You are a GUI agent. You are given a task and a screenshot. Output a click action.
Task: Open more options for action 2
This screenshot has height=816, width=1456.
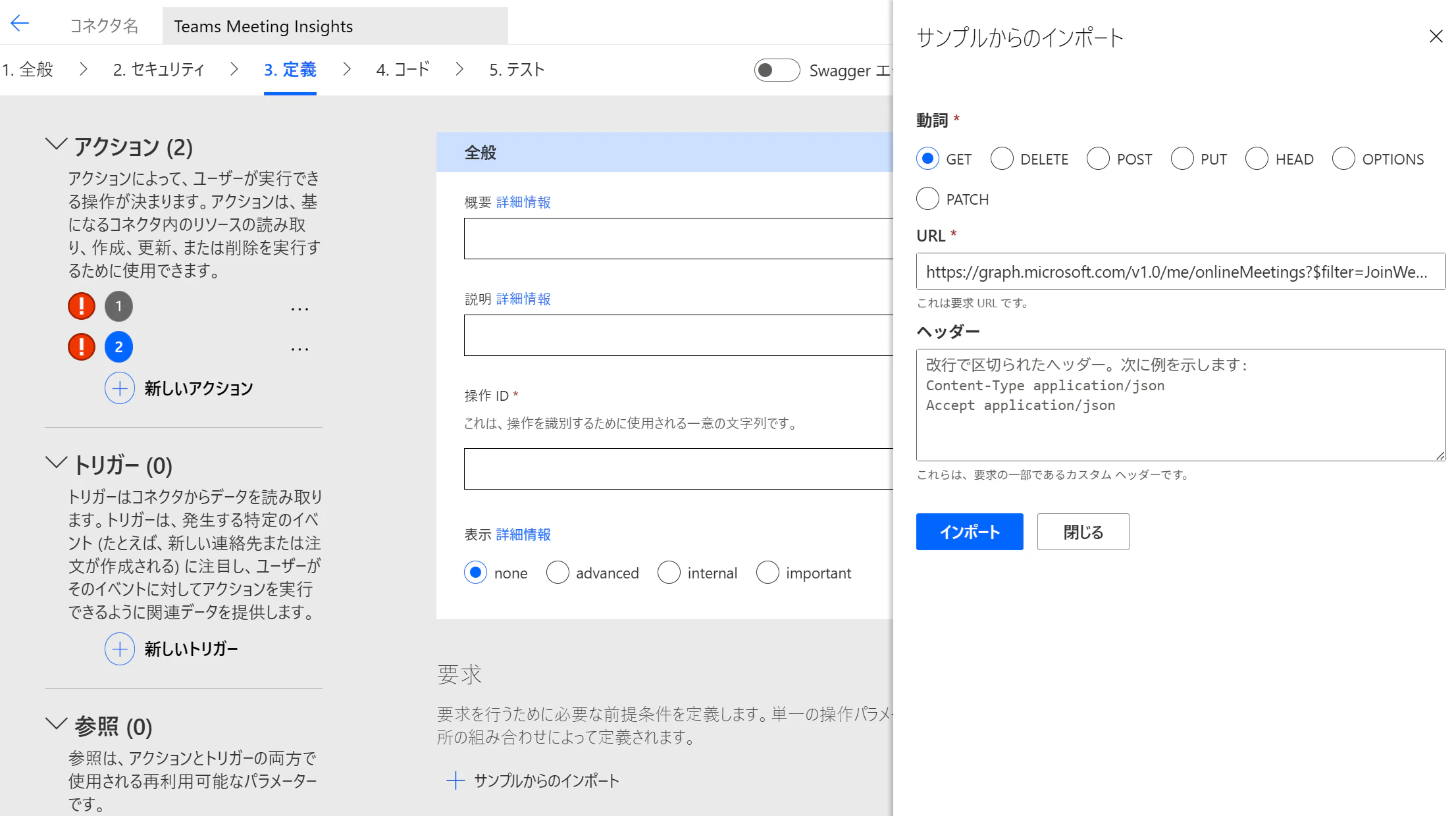pos(300,349)
